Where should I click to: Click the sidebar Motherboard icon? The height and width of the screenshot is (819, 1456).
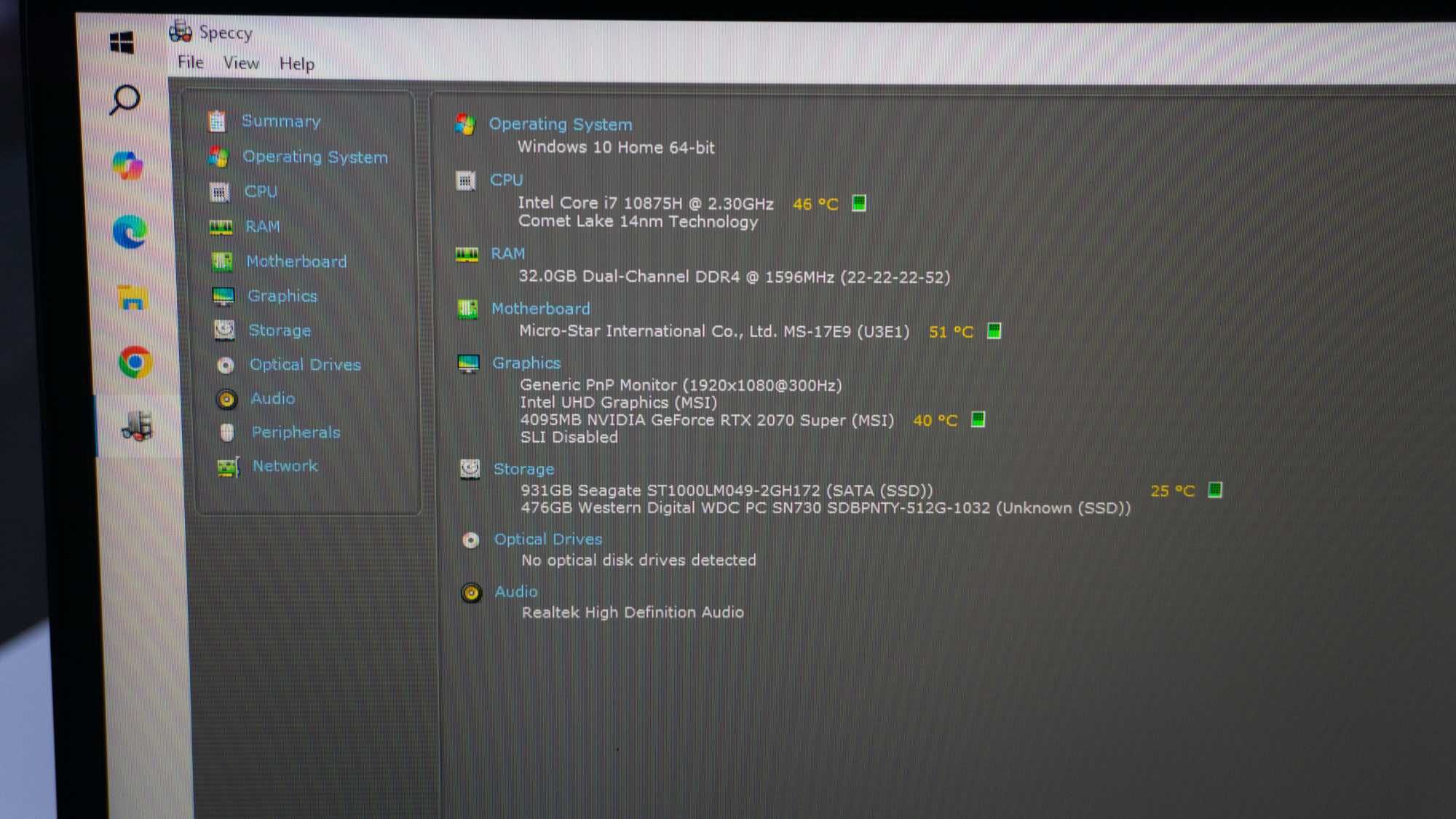(222, 261)
